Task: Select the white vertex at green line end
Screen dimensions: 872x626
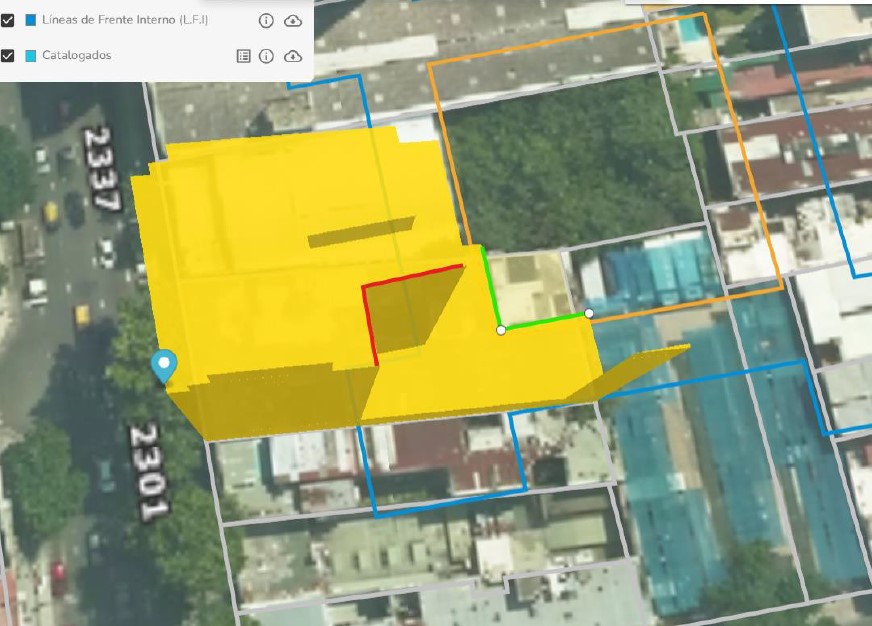Action: click(x=589, y=314)
